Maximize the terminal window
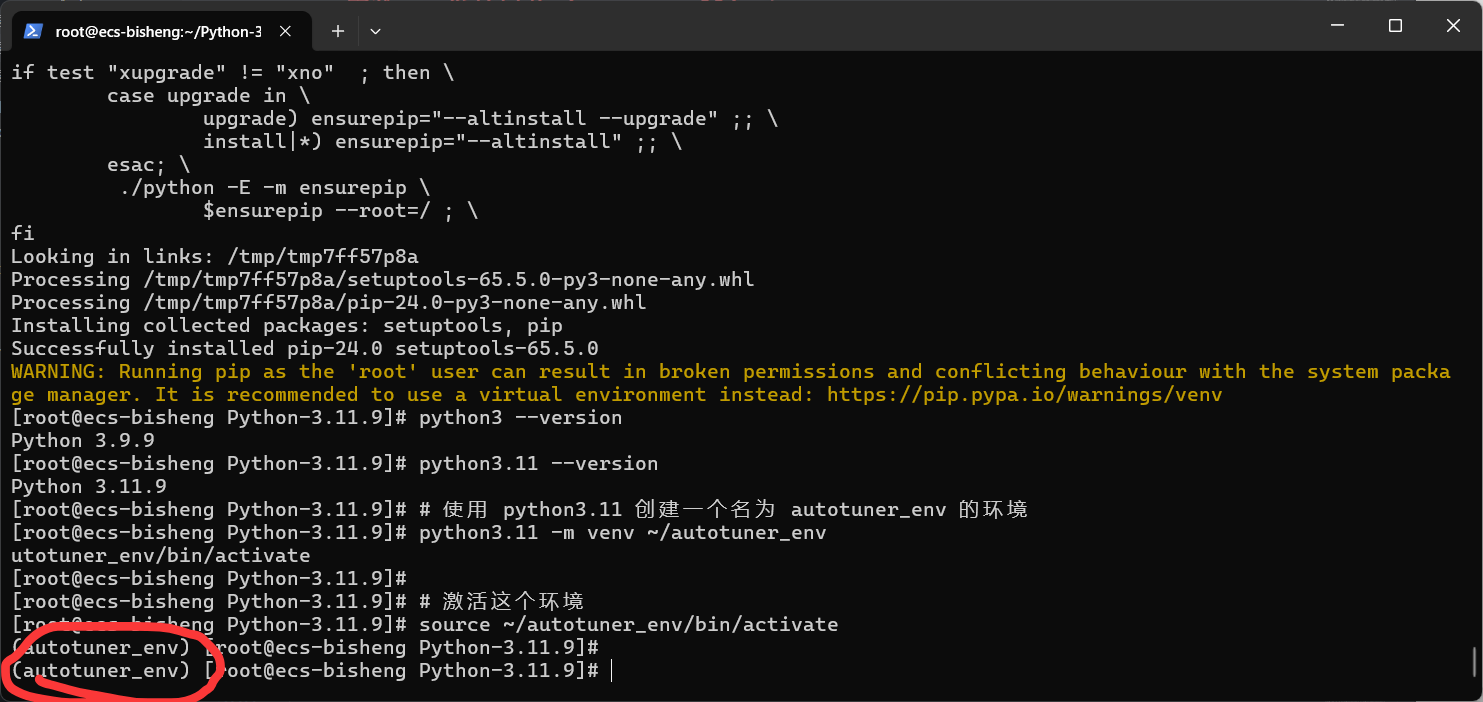This screenshot has height=702, width=1483. pos(1395,26)
